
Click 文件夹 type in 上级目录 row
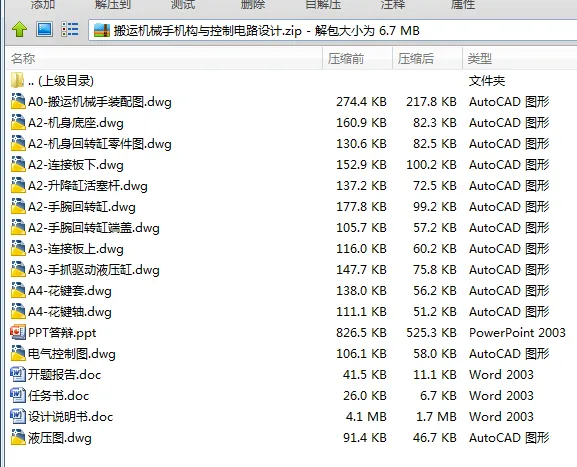click(x=487, y=80)
